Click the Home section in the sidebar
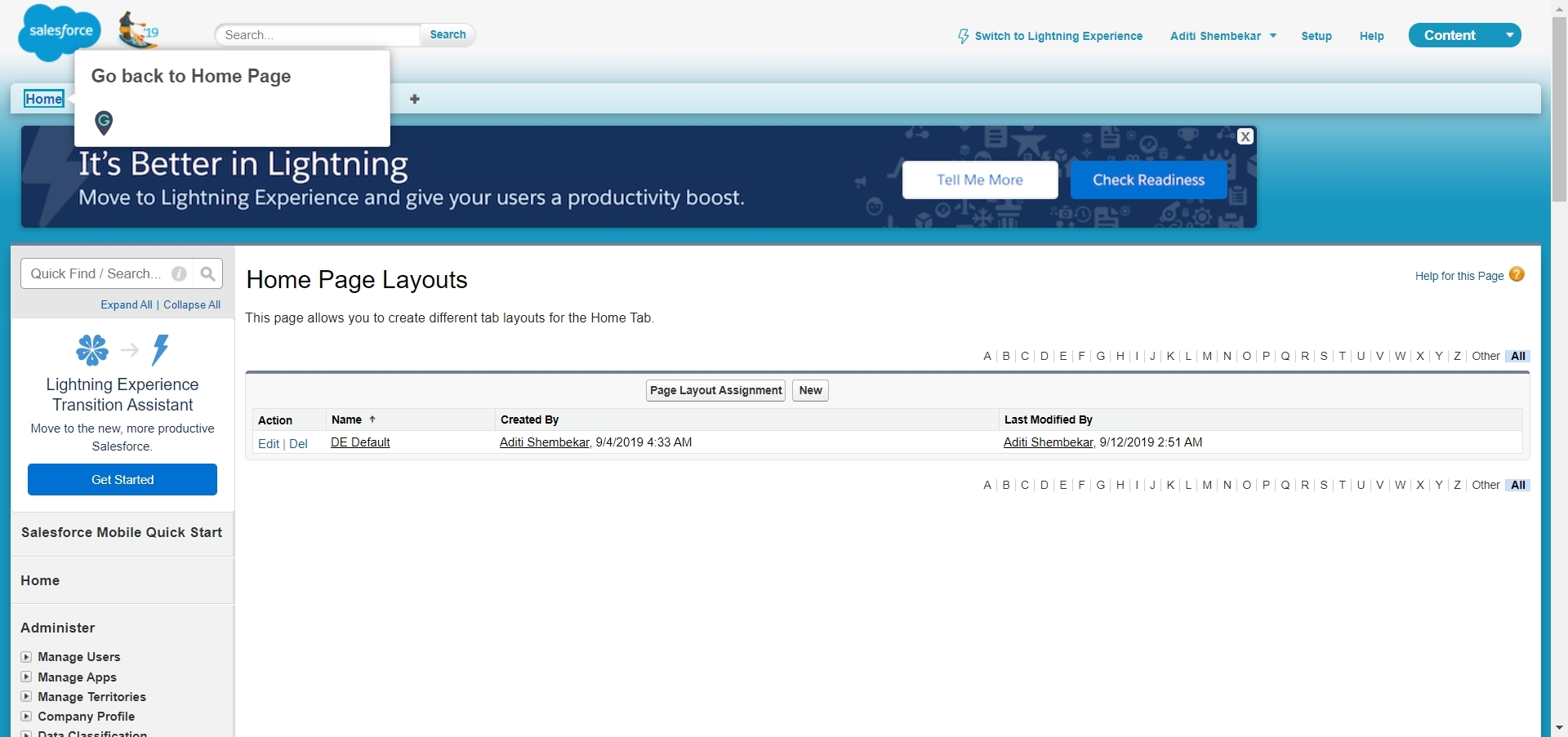 pyautogui.click(x=40, y=580)
